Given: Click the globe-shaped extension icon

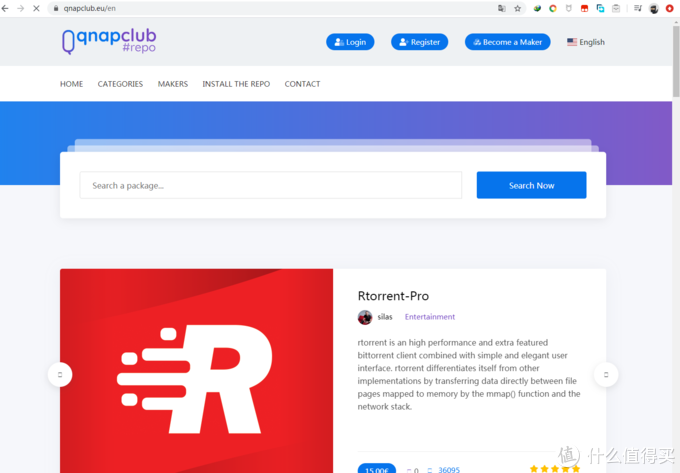Looking at the screenshot, I should click(537, 8).
